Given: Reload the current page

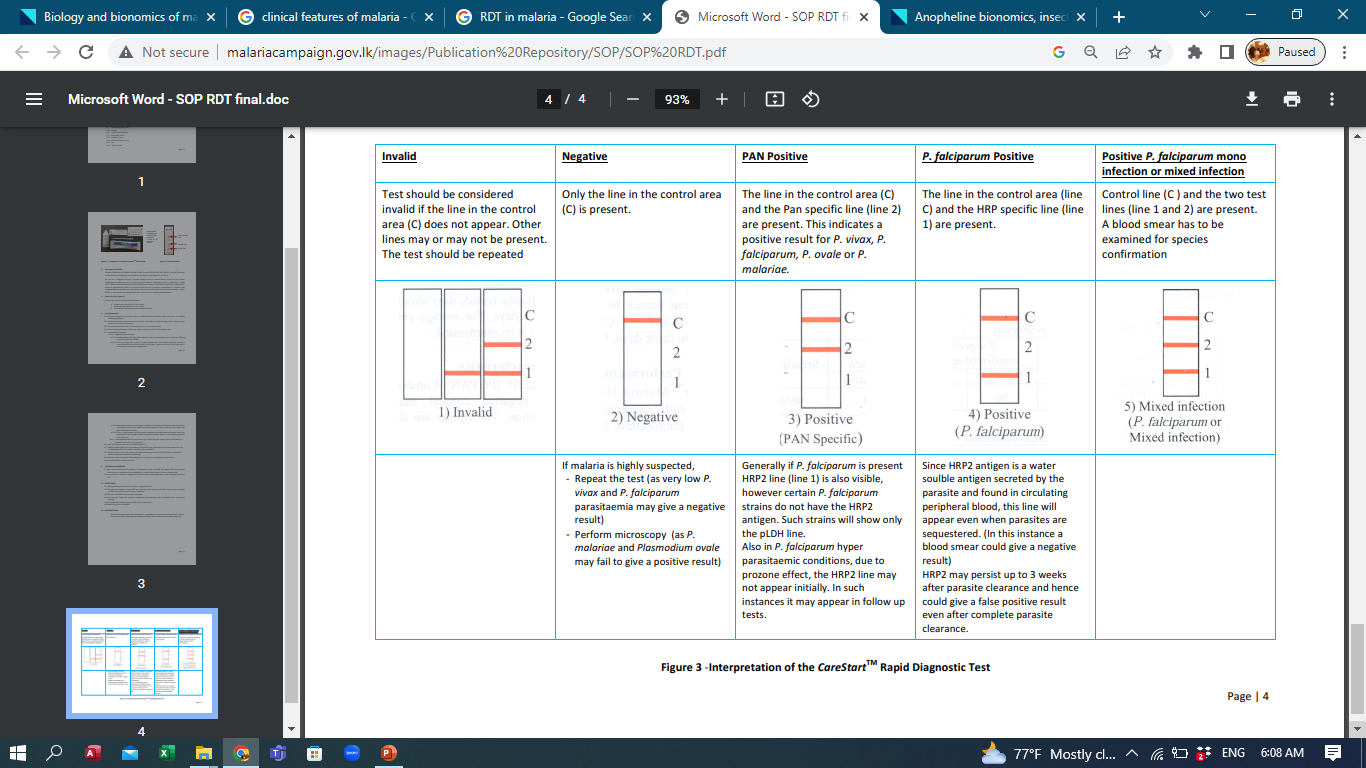Looking at the screenshot, I should (x=86, y=52).
